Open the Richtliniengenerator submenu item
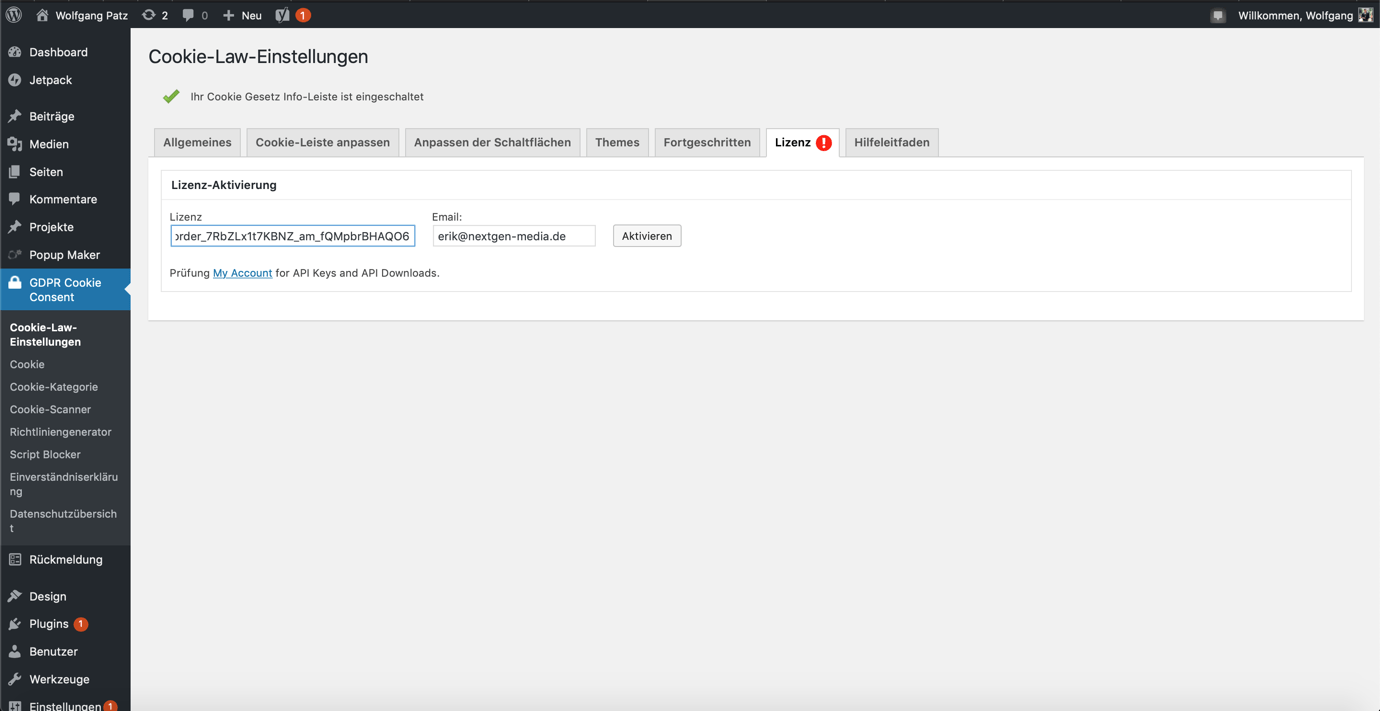 point(61,432)
